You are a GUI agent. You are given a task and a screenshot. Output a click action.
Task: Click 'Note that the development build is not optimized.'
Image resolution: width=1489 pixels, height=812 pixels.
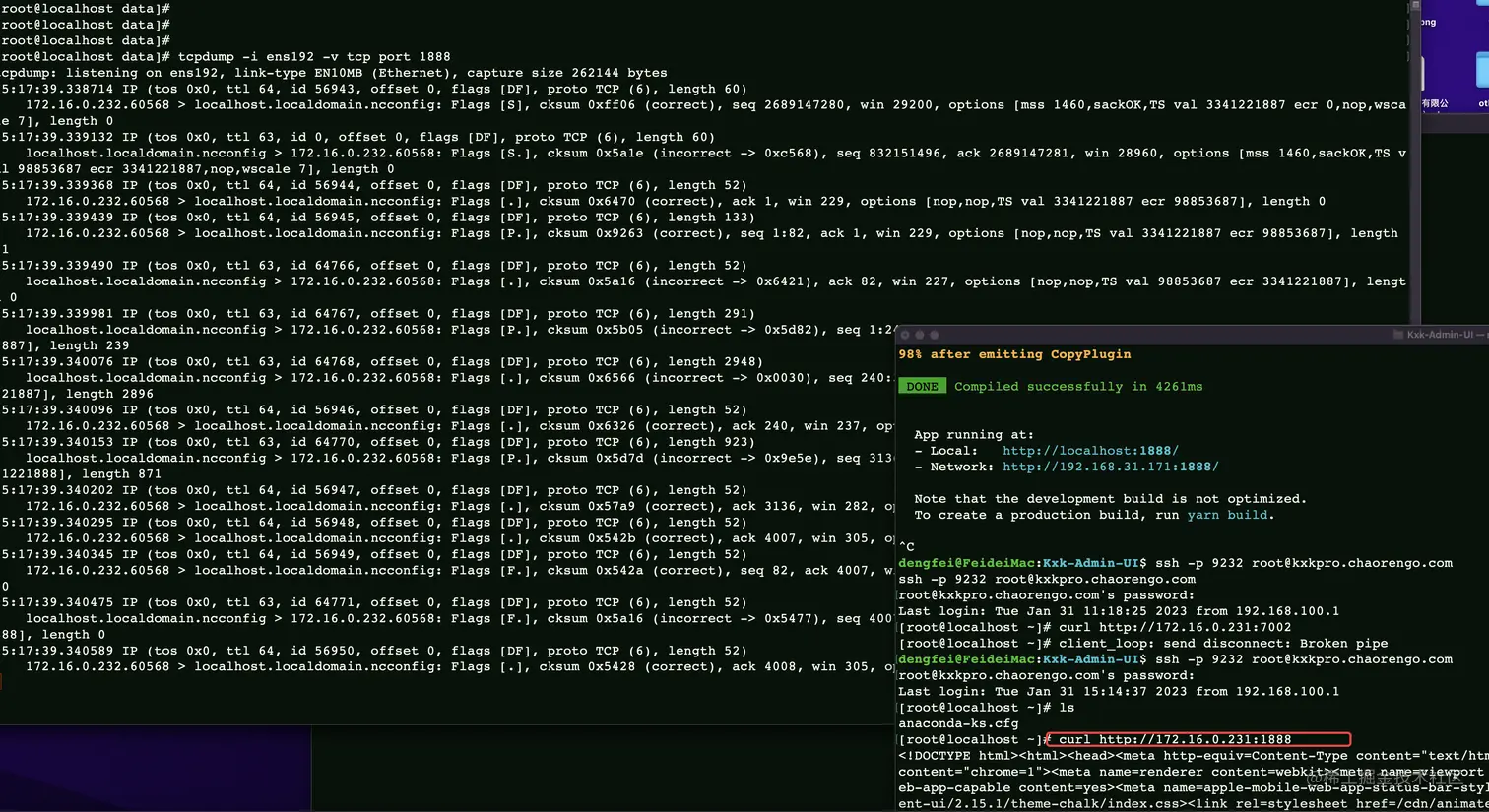click(1110, 499)
